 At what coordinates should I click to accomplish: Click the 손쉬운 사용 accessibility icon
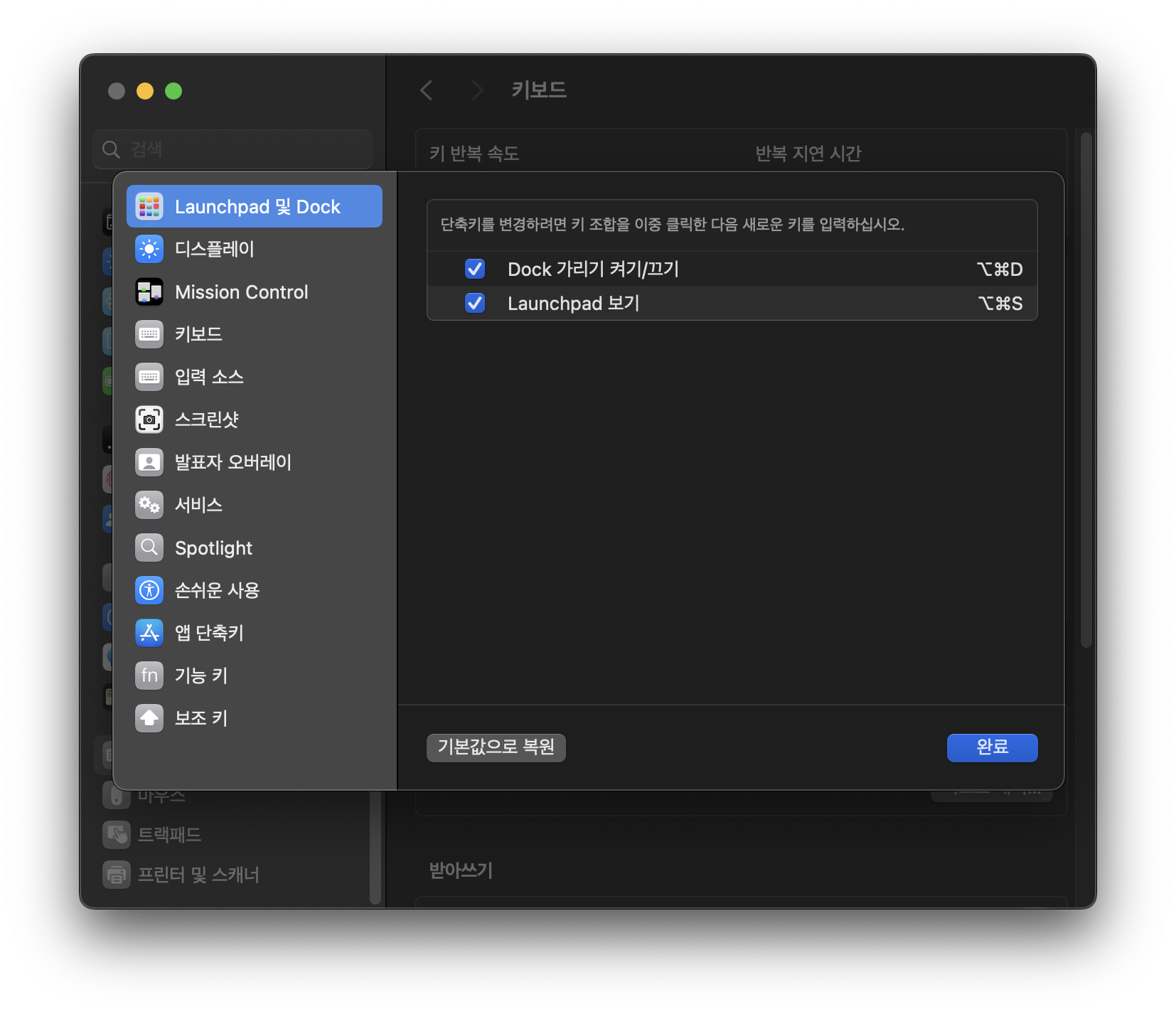tap(149, 590)
